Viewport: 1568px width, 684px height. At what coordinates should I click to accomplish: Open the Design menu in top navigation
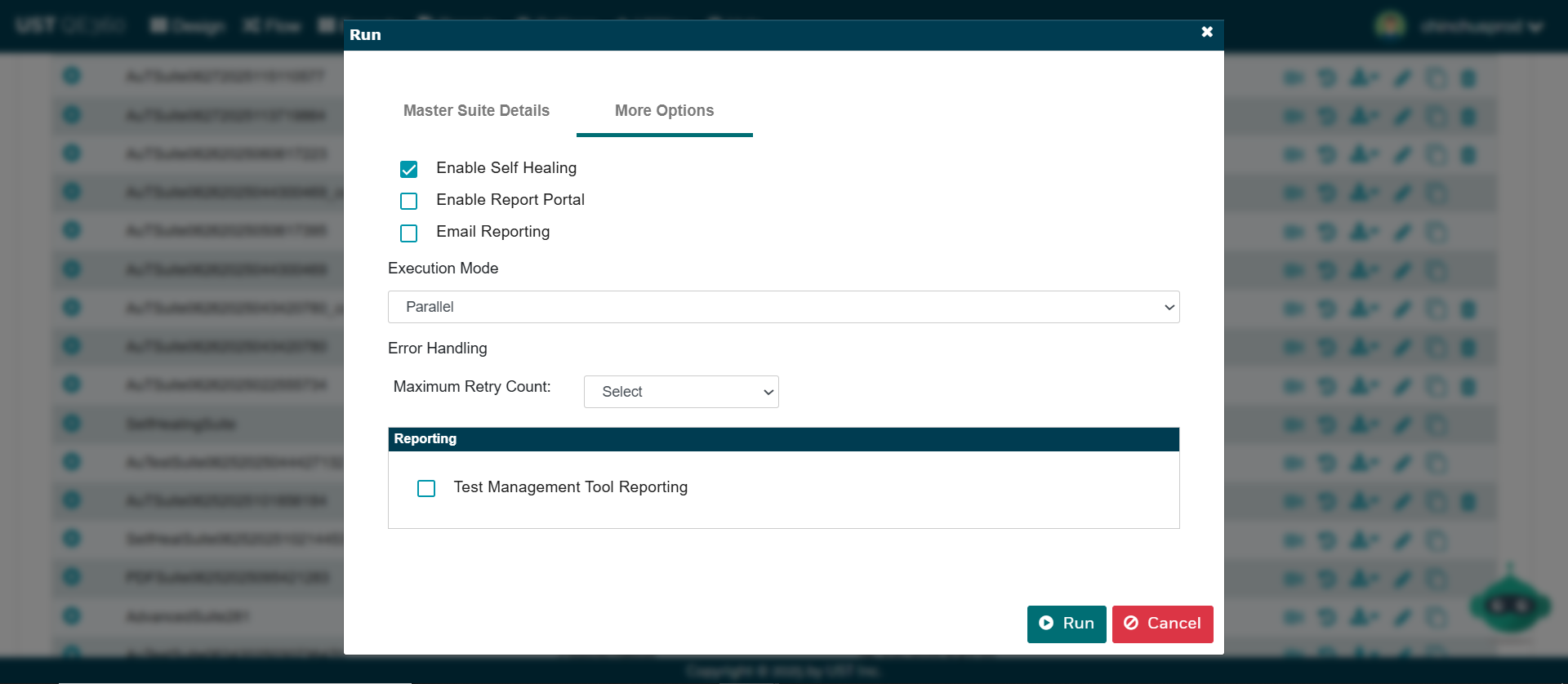(x=188, y=25)
